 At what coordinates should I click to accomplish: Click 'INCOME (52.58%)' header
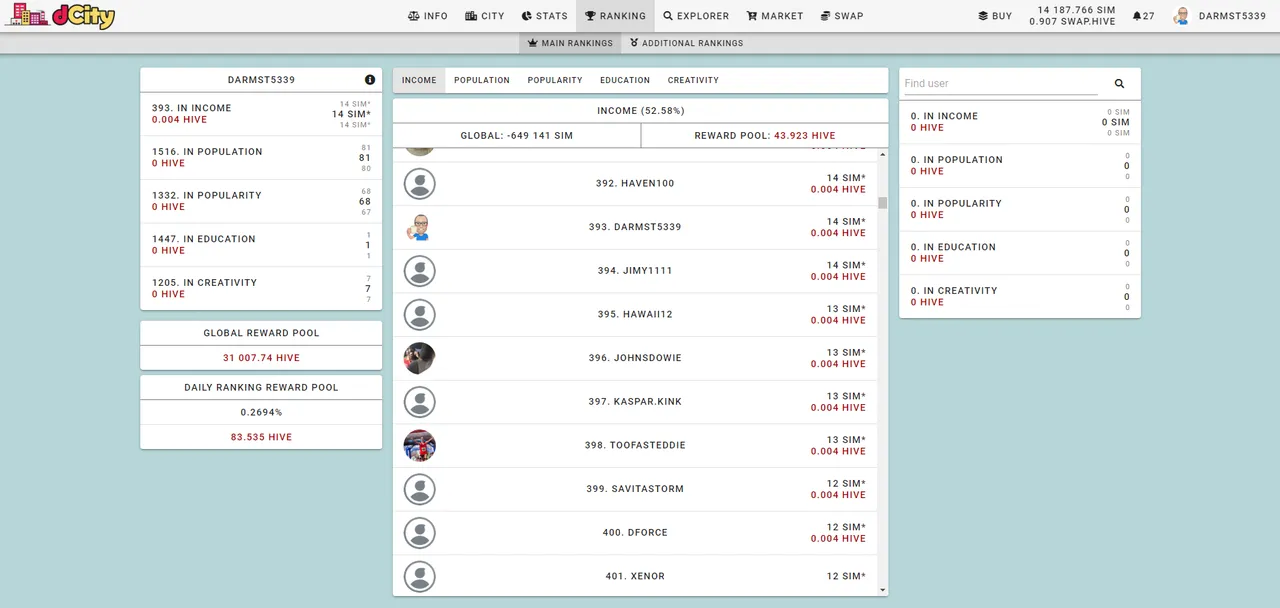[x=641, y=111]
